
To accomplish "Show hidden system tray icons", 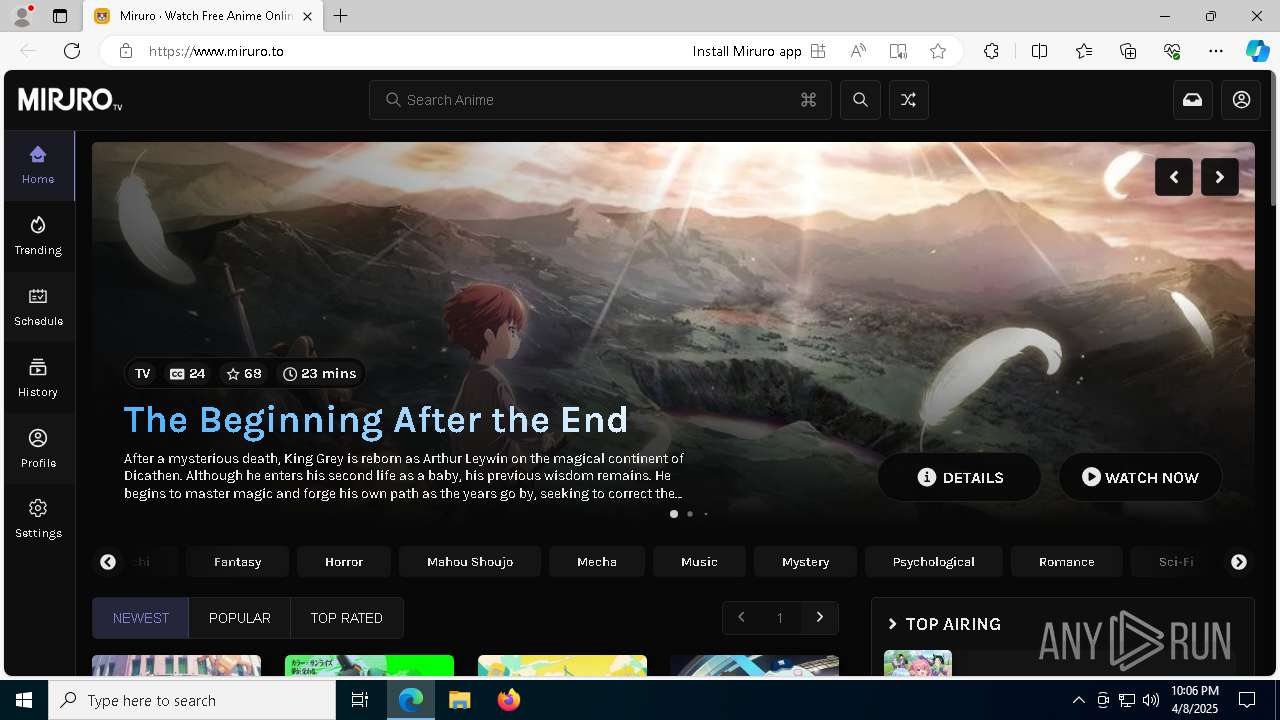I will coord(1078,700).
